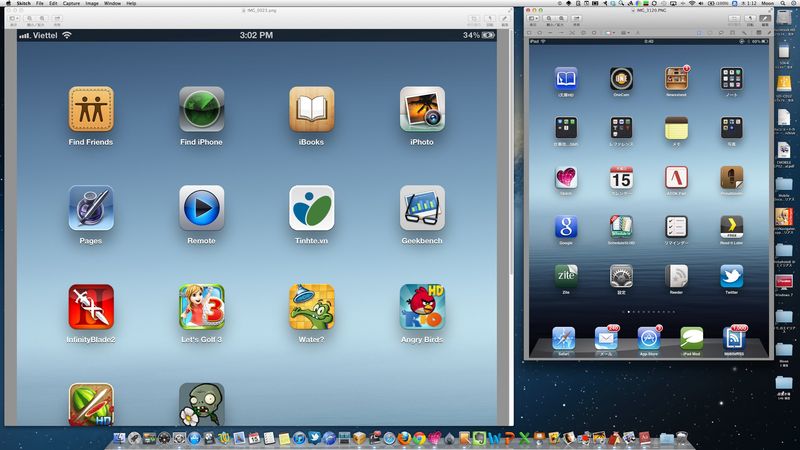Image resolution: width=800 pixels, height=450 pixels.
Task: Open the Edit menu
Action: click(53, 3)
